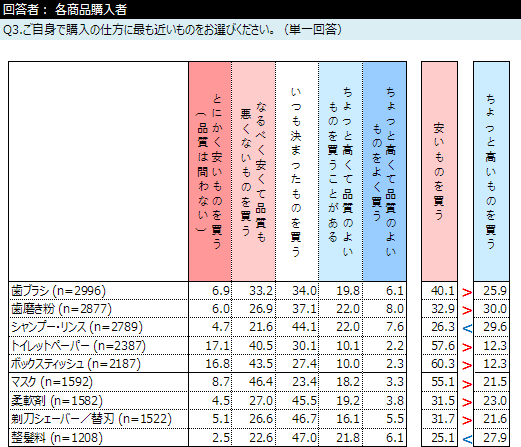Click the 17.1 value in トイレットペーパー row
Image resolution: width=521 pixels, height=447 pixels.
pos(217,346)
